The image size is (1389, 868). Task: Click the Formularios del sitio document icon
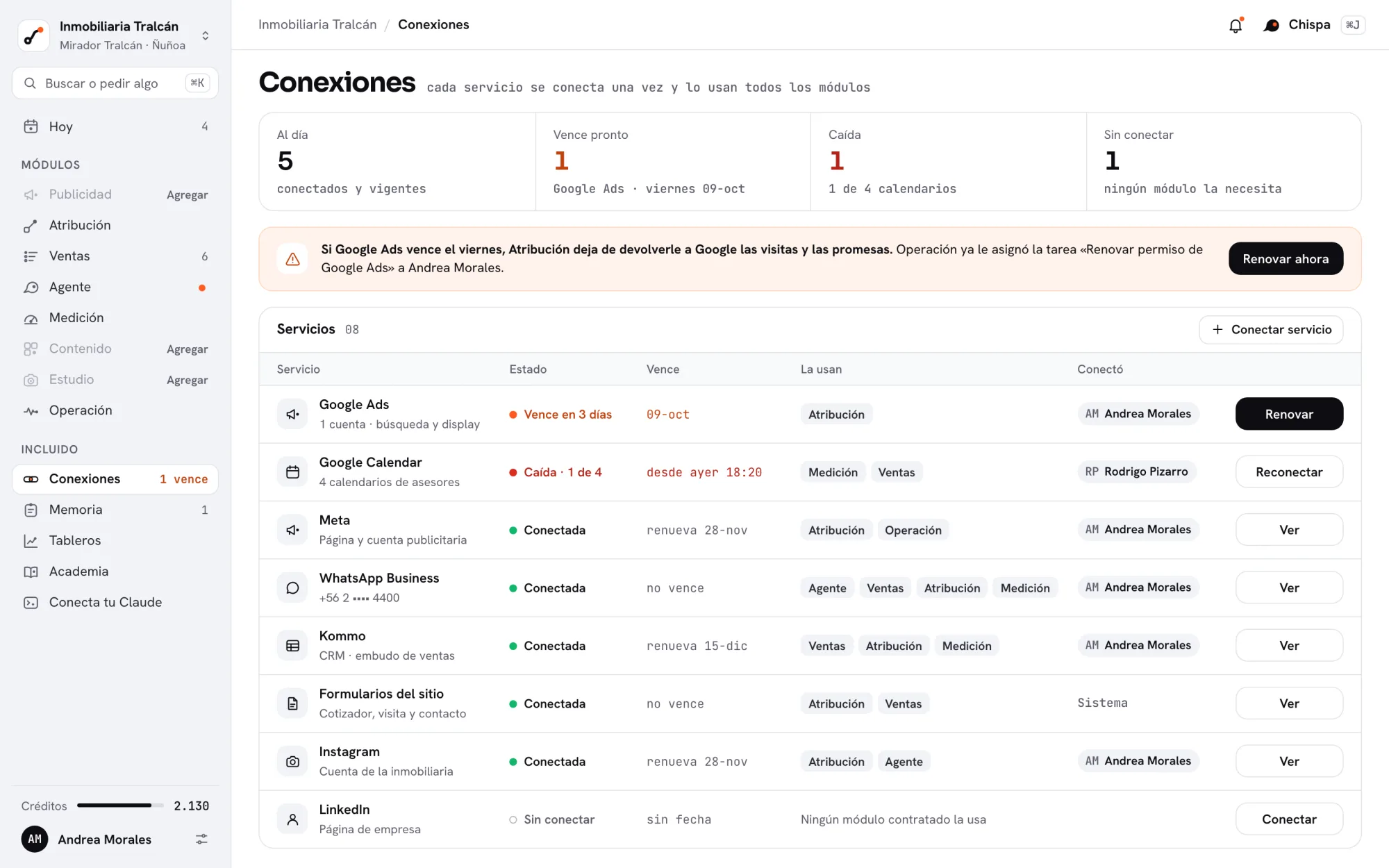[x=292, y=703]
